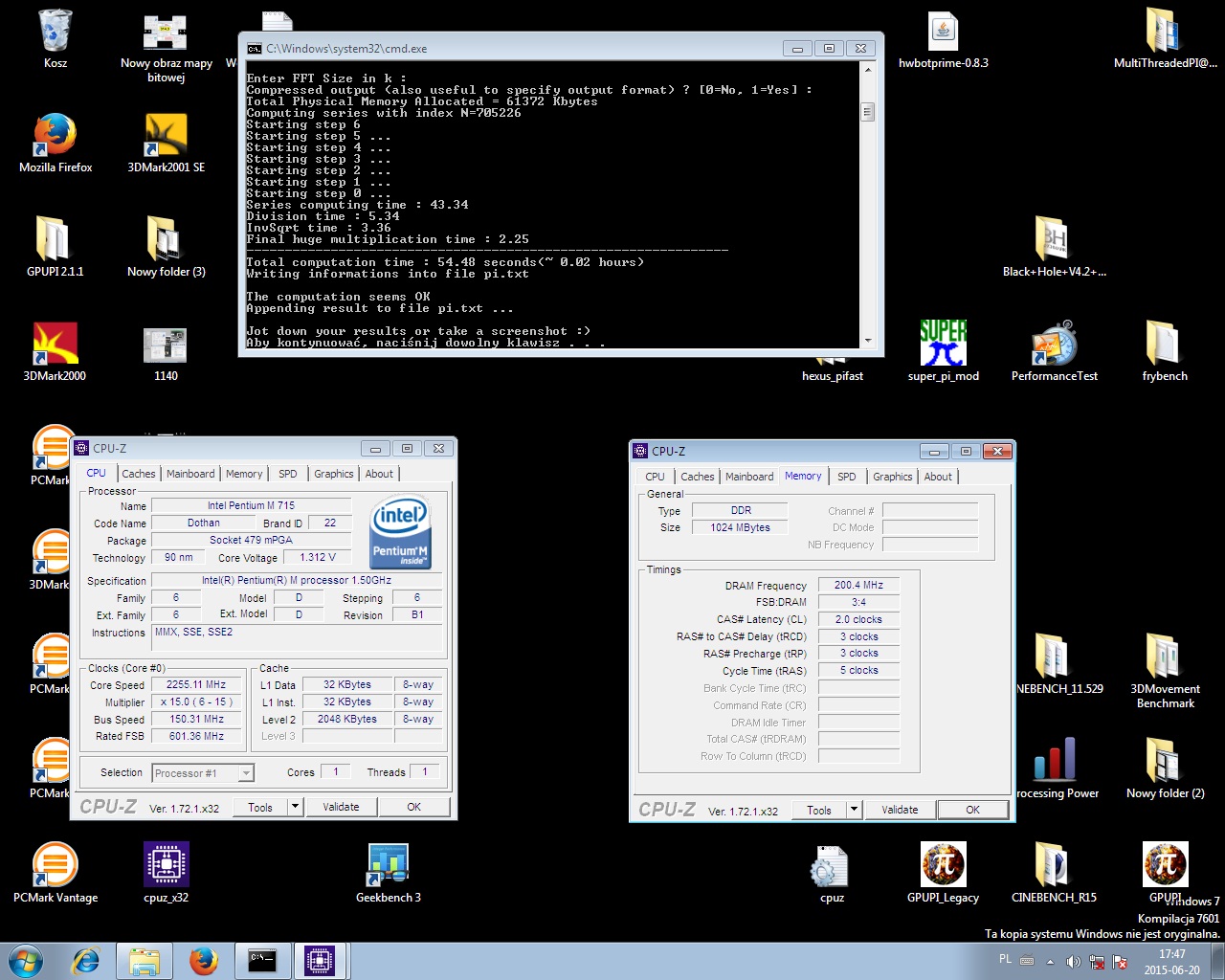Launch Firefox from the taskbar
Screen dimensions: 1225x980
[x=204, y=960]
